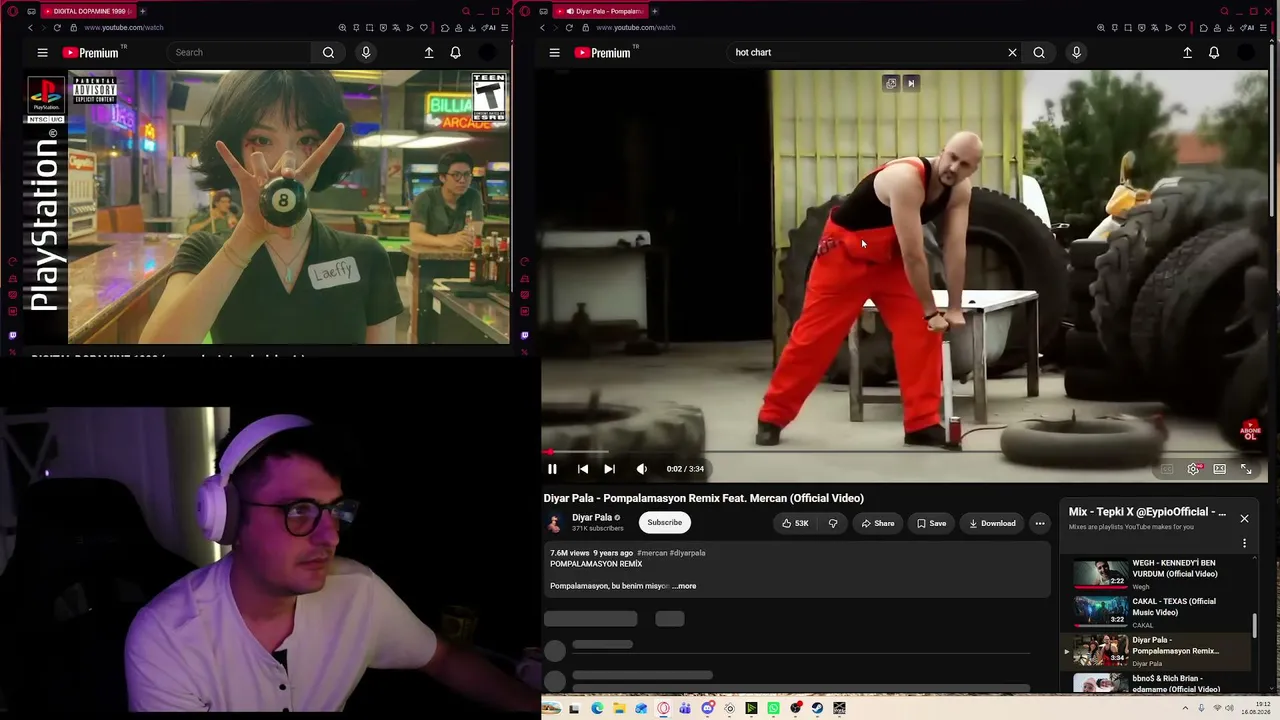The height and width of the screenshot is (720, 1280).
Task: Open File Explorer from the taskbar
Action: [619, 708]
